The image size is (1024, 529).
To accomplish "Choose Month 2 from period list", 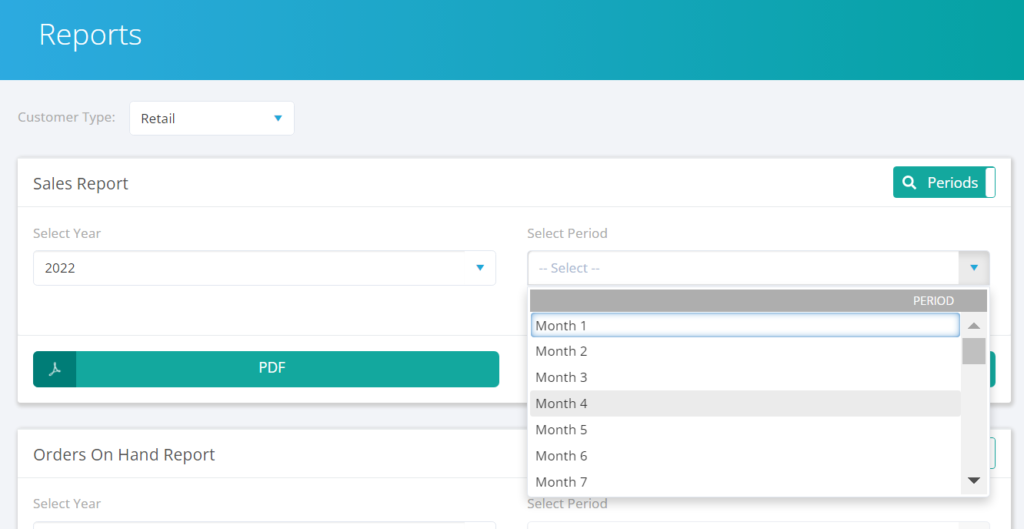I will [x=745, y=351].
